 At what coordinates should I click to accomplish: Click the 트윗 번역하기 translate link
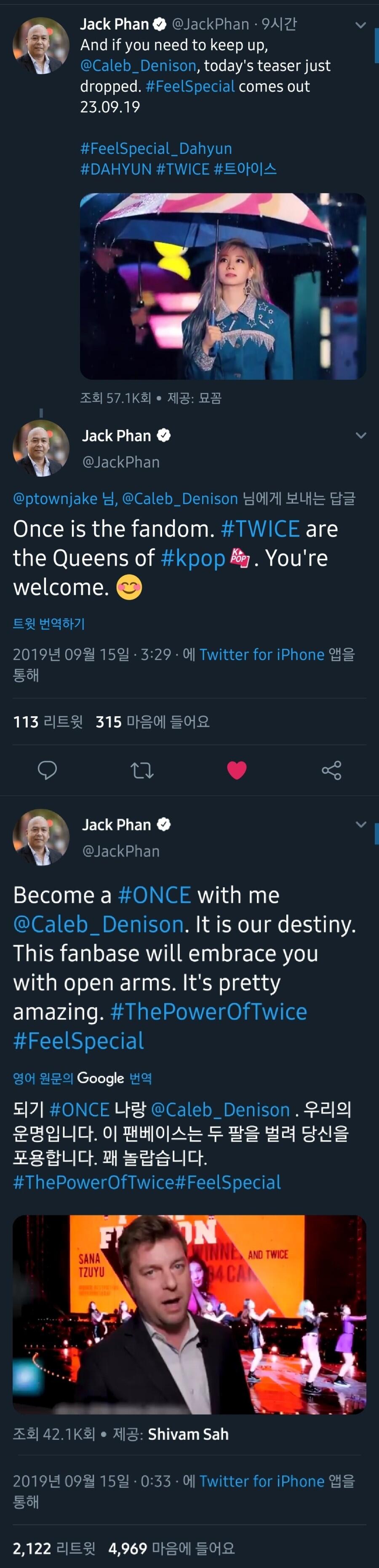(49, 624)
